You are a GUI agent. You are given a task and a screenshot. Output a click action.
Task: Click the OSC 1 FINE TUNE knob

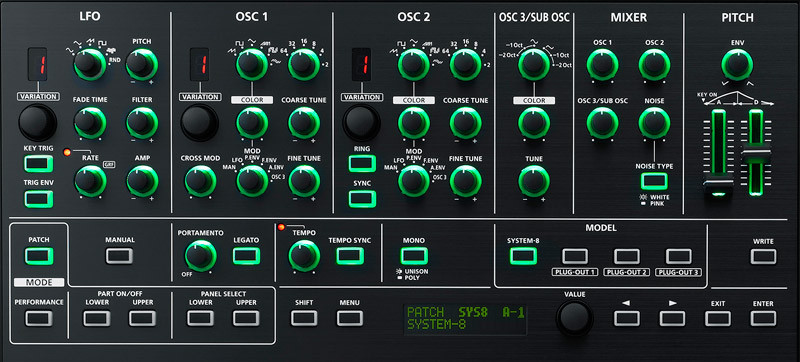(304, 181)
